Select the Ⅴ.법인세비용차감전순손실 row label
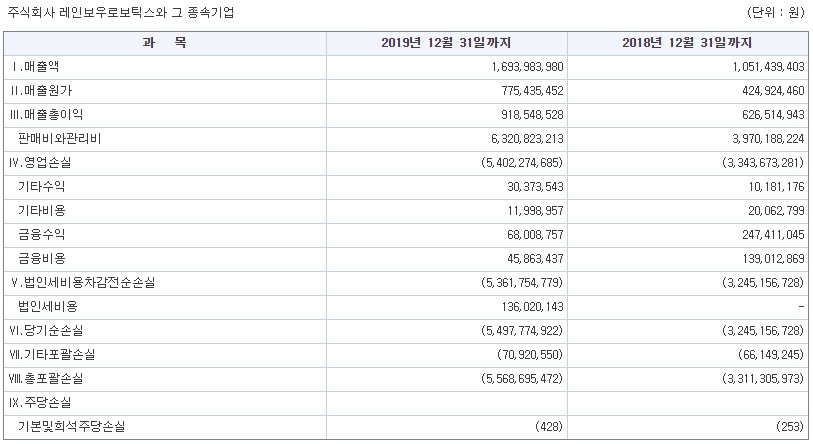 click(x=82, y=283)
